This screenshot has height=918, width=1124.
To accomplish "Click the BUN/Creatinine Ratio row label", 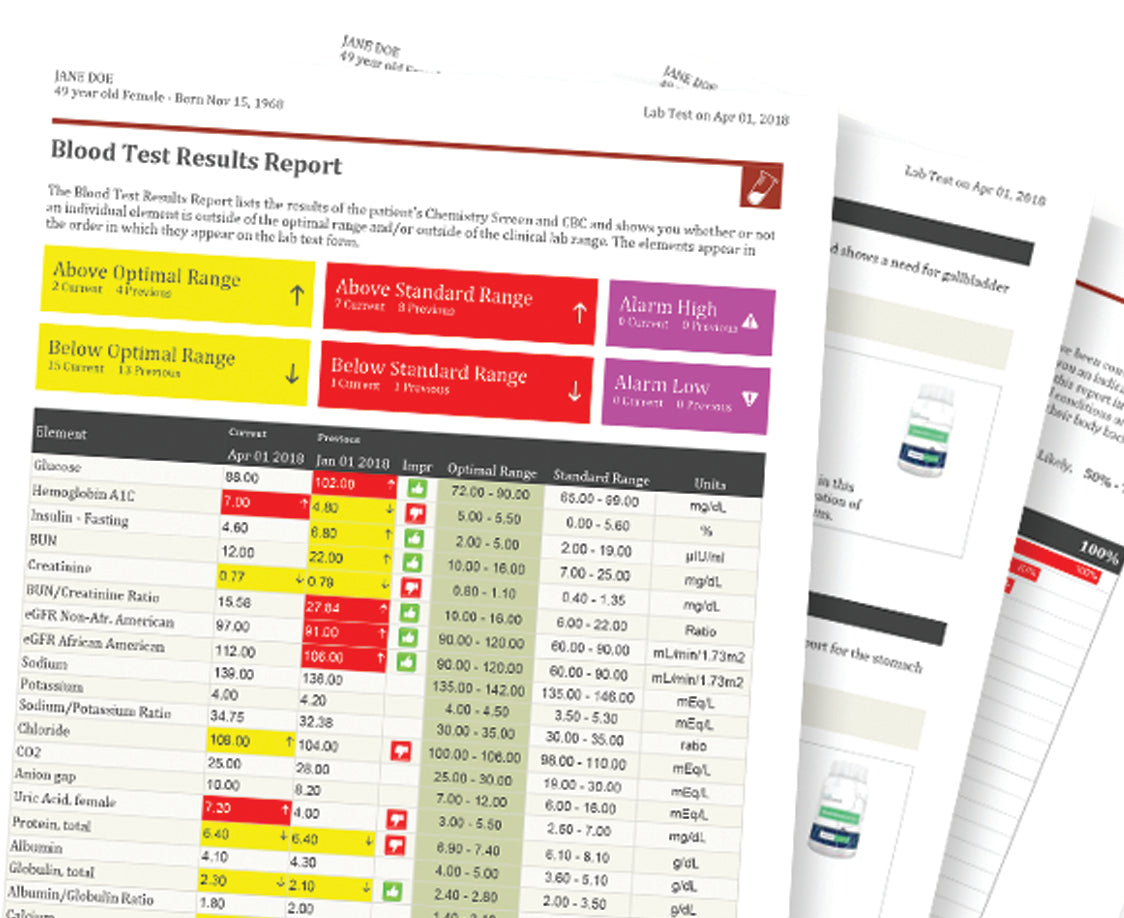I will (92, 593).
